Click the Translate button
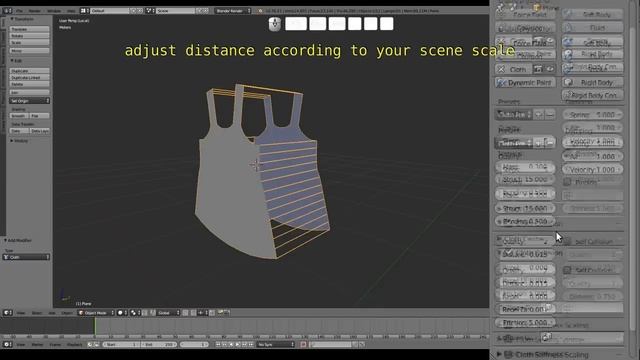 [x=29, y=29]
